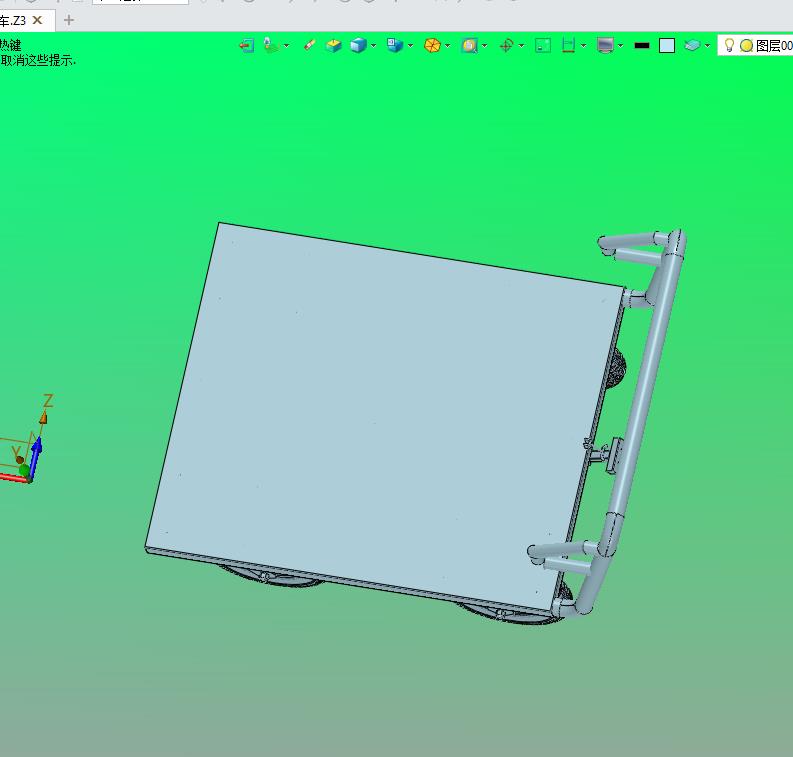Click the green origin point of triad
The width and height of the screenshot is (793, 757).
24,470
